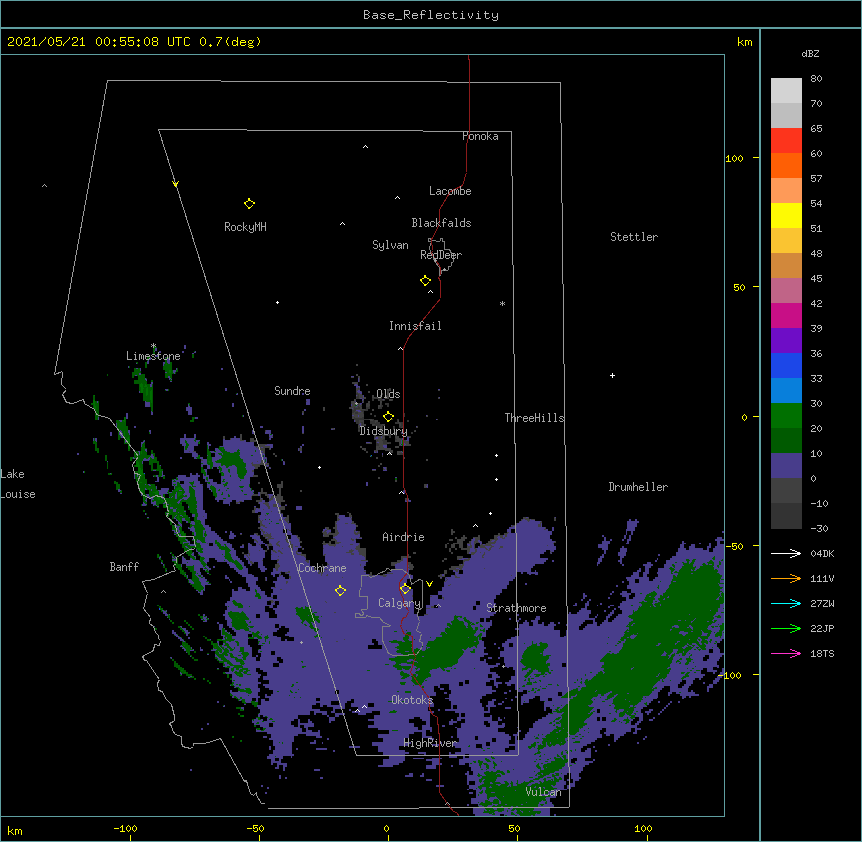Select the yellow diamond marker beside Olds
This screenshot has height=842, width=862.
pyautogui.click(x=388, y=417)
